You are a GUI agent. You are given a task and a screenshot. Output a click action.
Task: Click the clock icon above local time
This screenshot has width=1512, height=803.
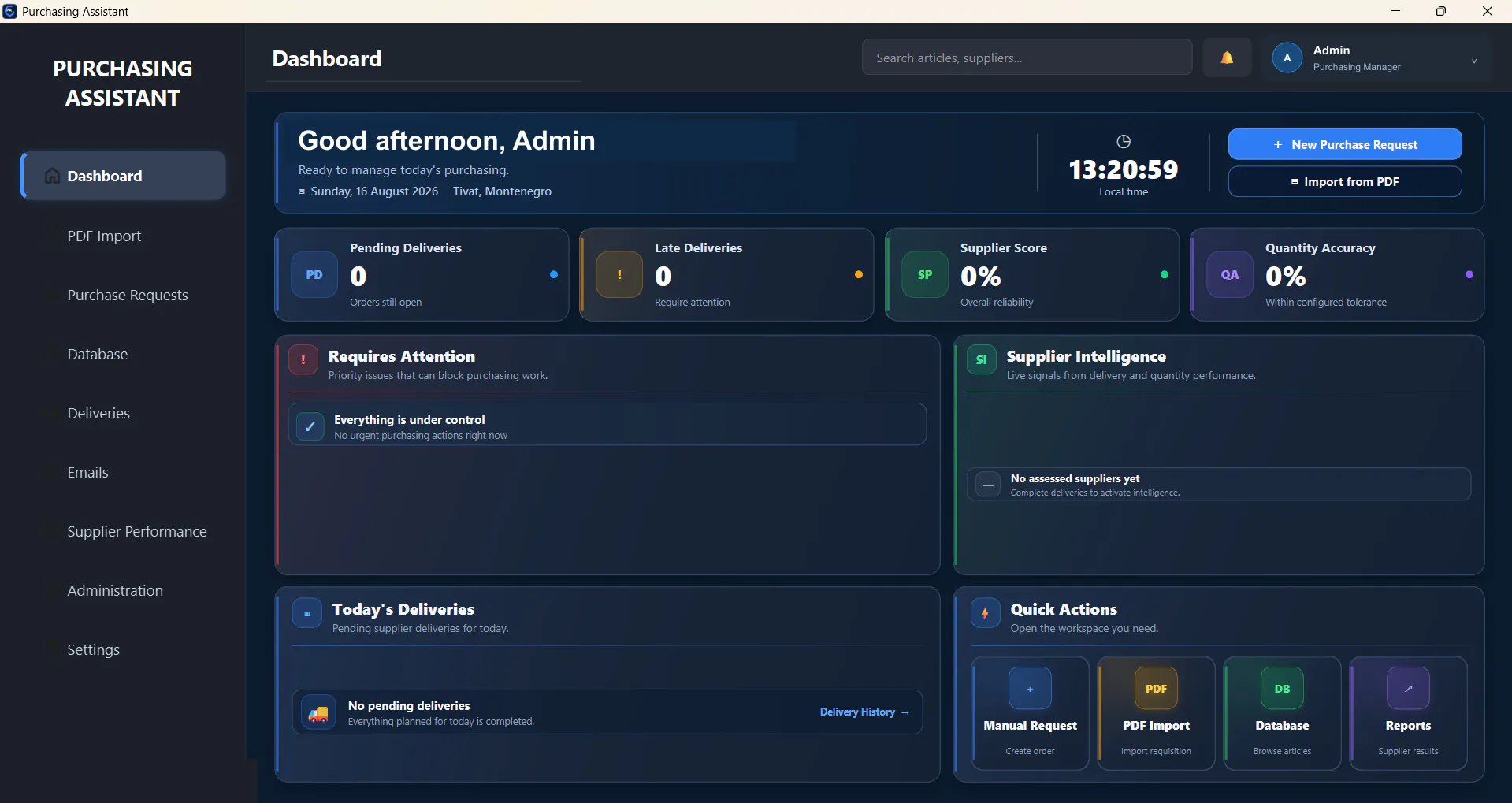(x=1124, y=141)
